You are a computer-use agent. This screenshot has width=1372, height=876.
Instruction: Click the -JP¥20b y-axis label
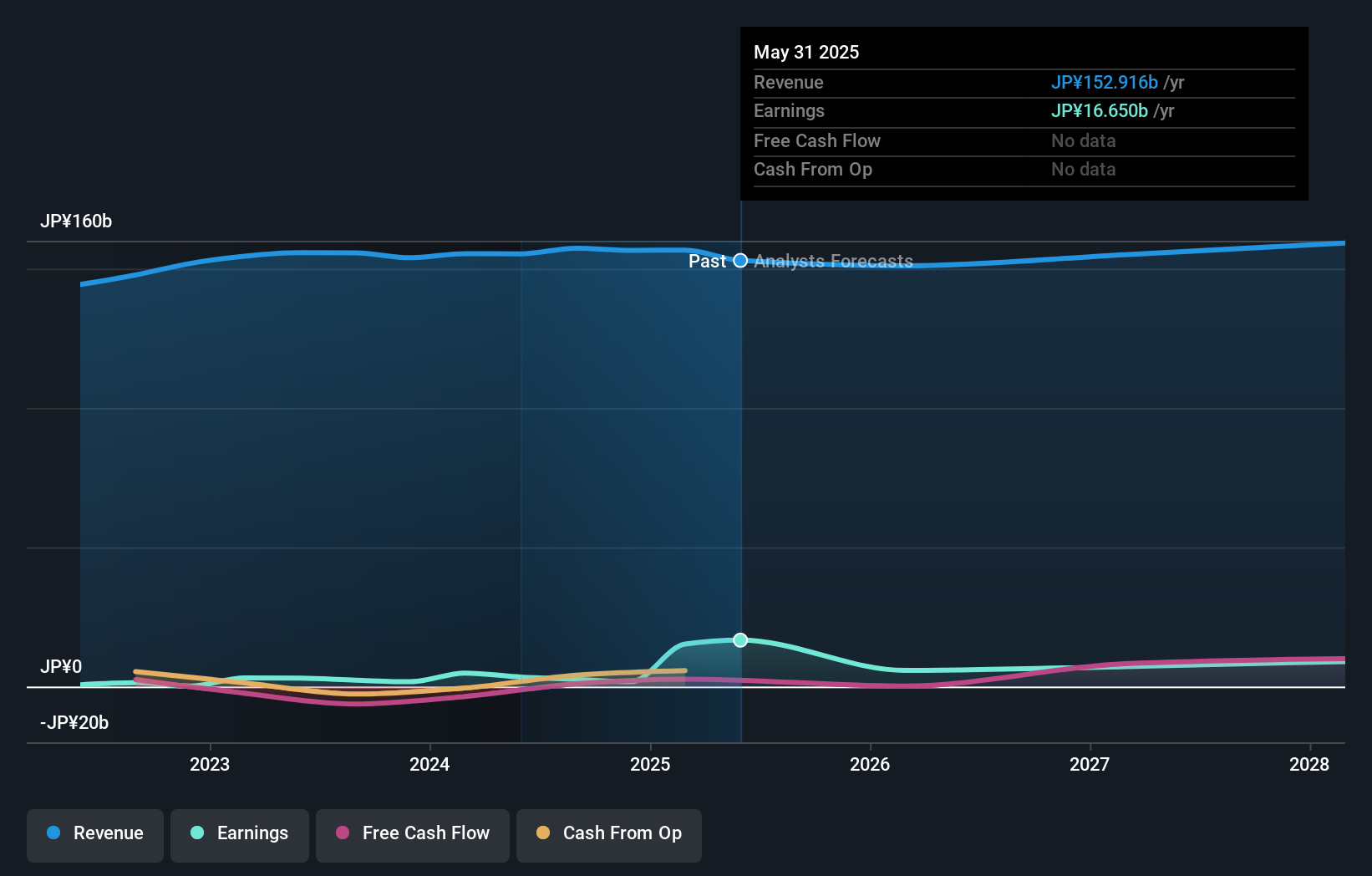[x=74, y=723]
